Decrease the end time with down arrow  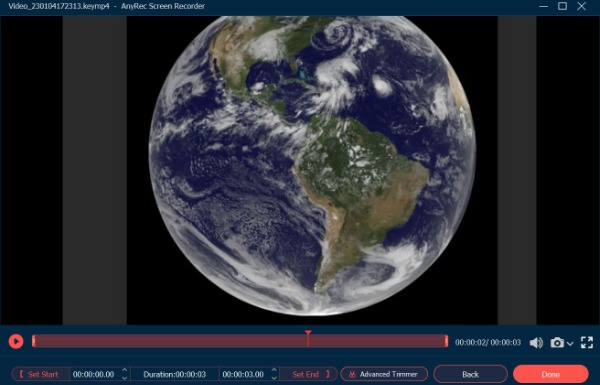274,378
